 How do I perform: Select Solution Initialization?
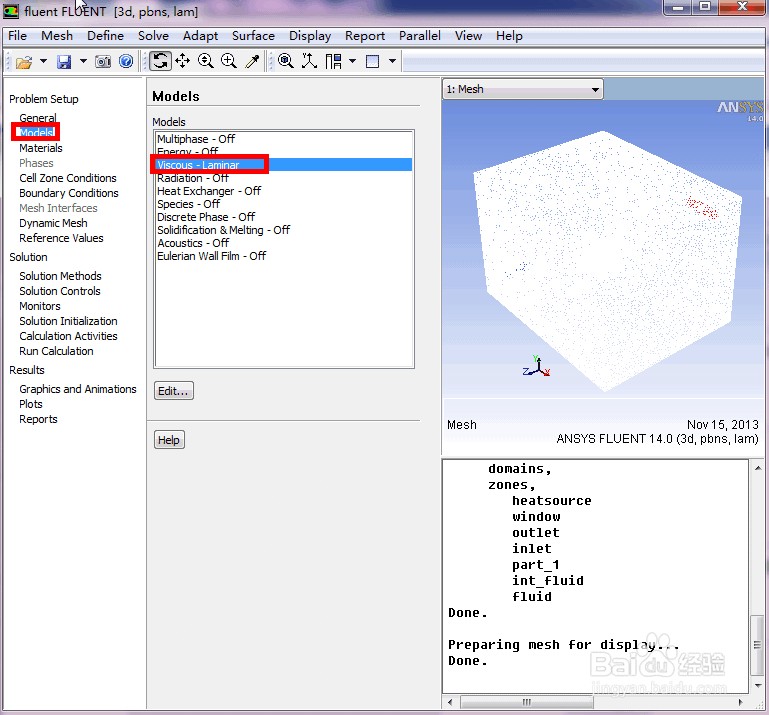[x=68, y=321]
